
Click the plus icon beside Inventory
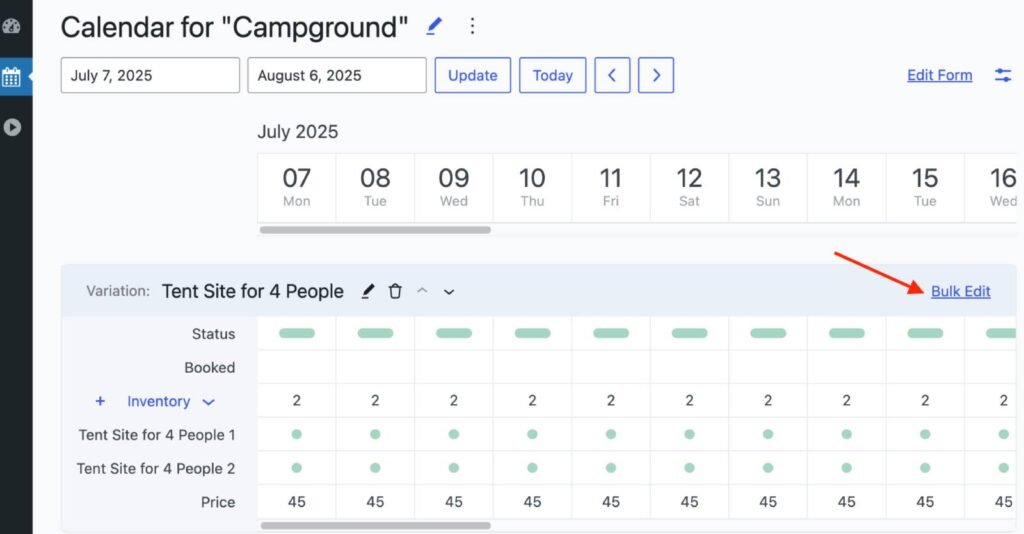tap(100, 401)
